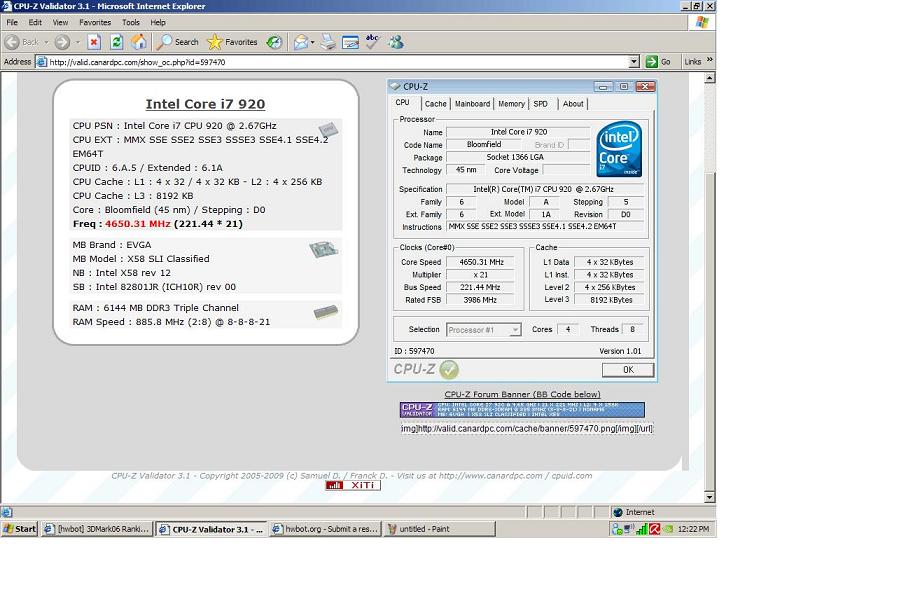The image size is (913, 613).
Task: Click the system tray clock 12:22 PM
Action: (693, 529)
